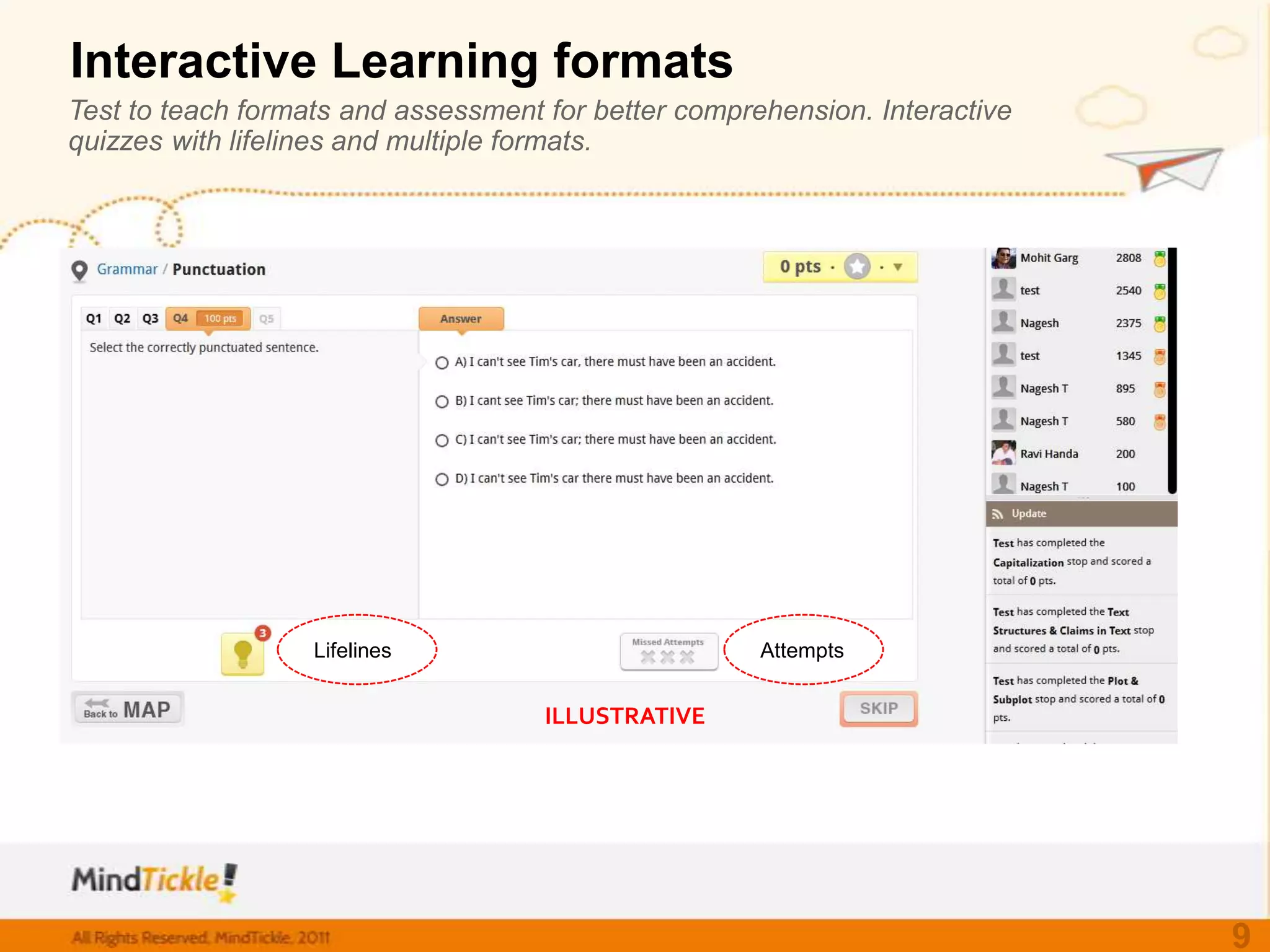Click Mohit Garg's profile photo
This screenshot has width=1270, height=952.
pos(1003,258)
